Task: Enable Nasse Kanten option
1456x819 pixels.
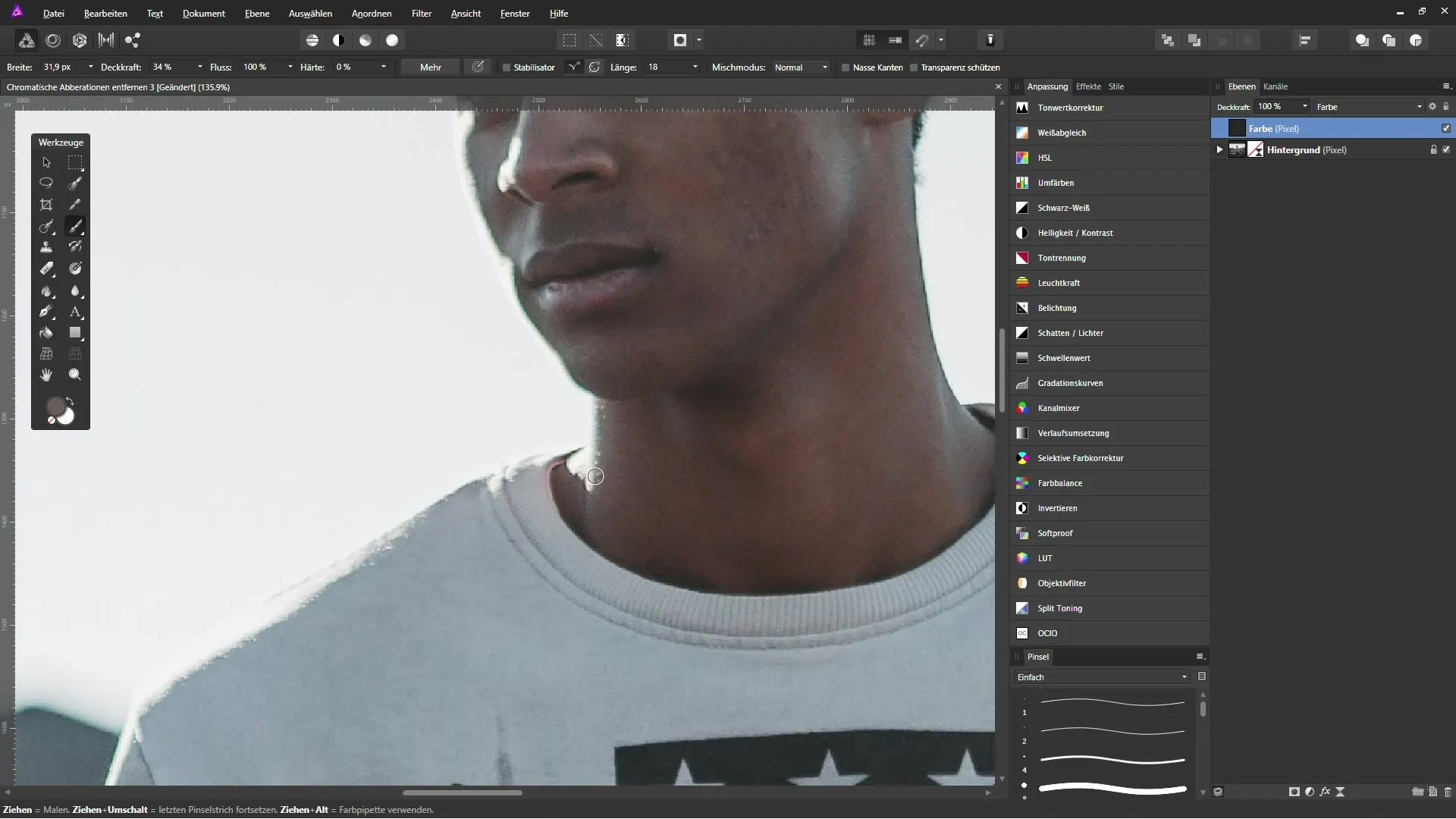Action: pyautogui.click(x=846, y=67)
